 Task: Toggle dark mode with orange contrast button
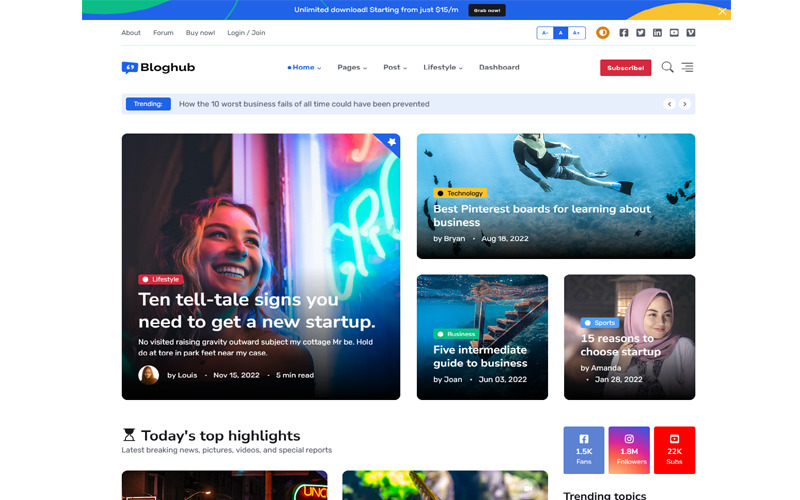coord(602,33)
